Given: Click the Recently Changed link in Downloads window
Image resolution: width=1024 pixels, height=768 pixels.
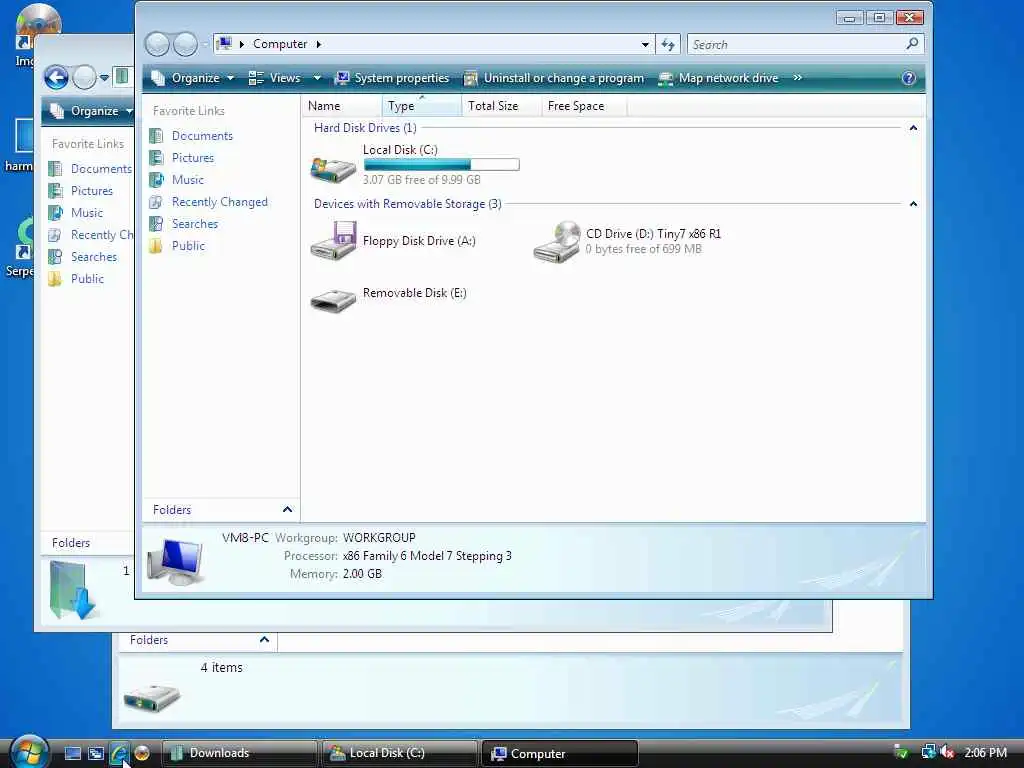Looking at the screenshot, I should 101,235.
